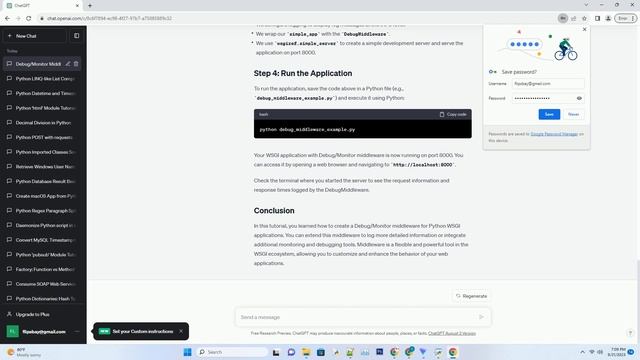This screenshot has width=640, height=360.
Task: Open the Daemonize Python script chat
Action: (x=42, y=225)
